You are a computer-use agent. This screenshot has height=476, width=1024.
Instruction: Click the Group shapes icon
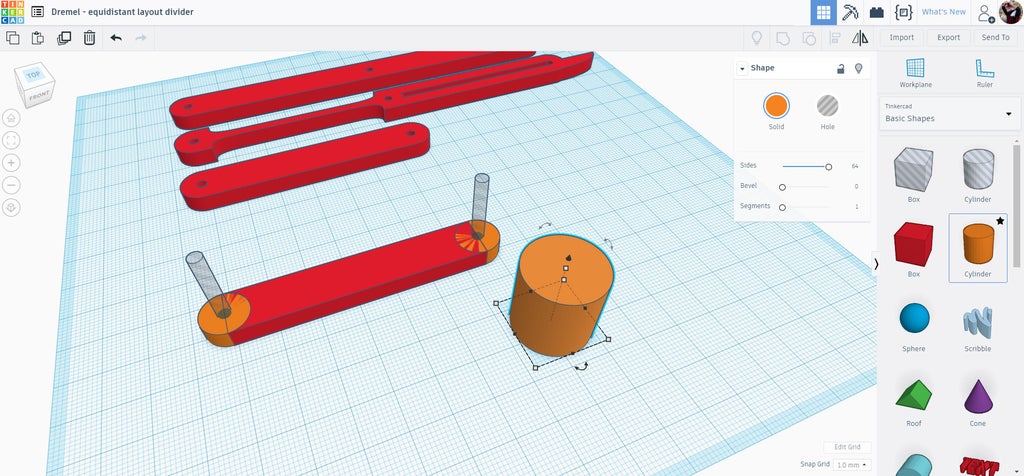coord(782,38)
